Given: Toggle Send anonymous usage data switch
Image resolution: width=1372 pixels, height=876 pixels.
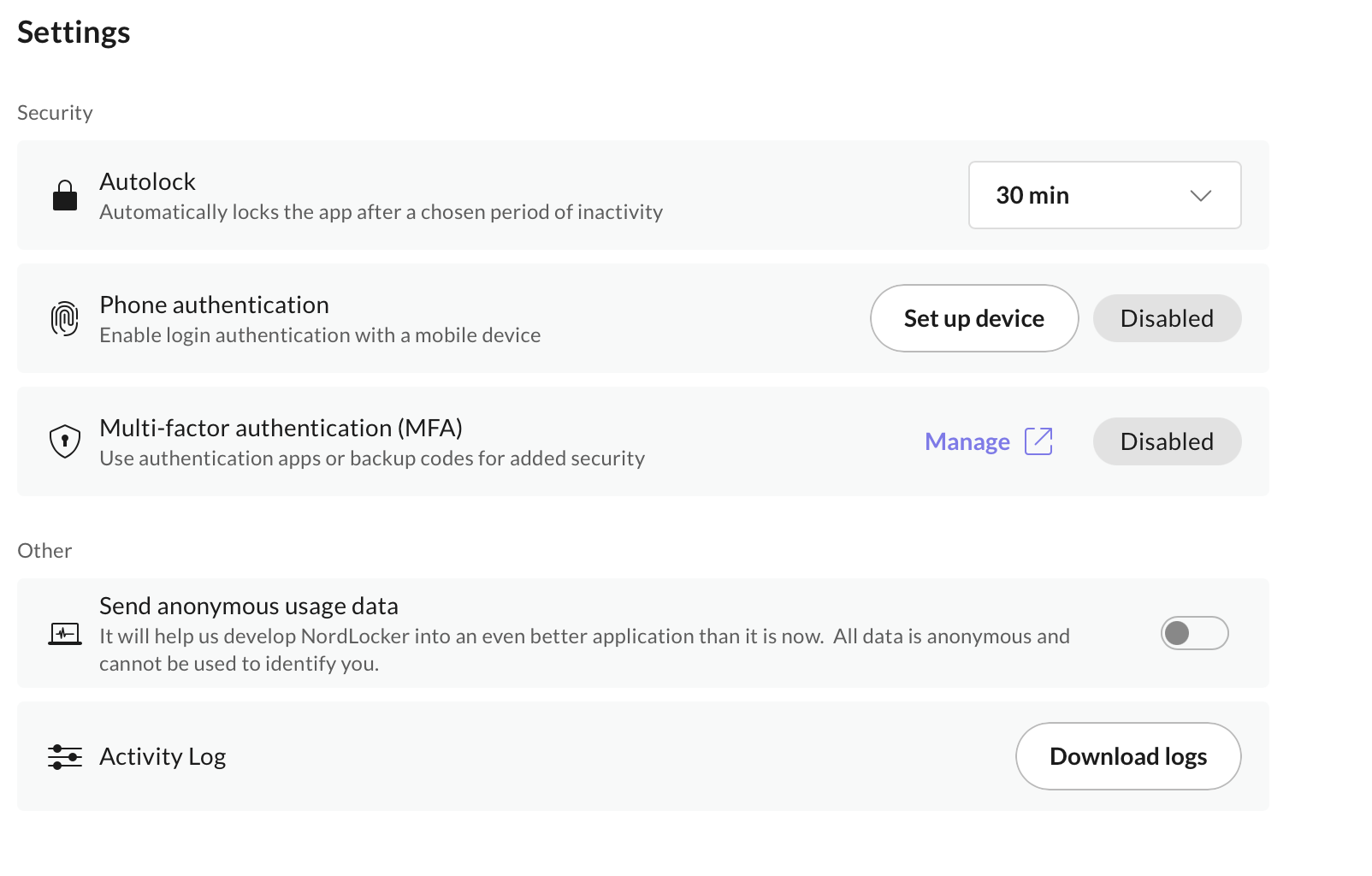Looking at the screenshot, I should pyautogui.click(x=1194, y=633).
